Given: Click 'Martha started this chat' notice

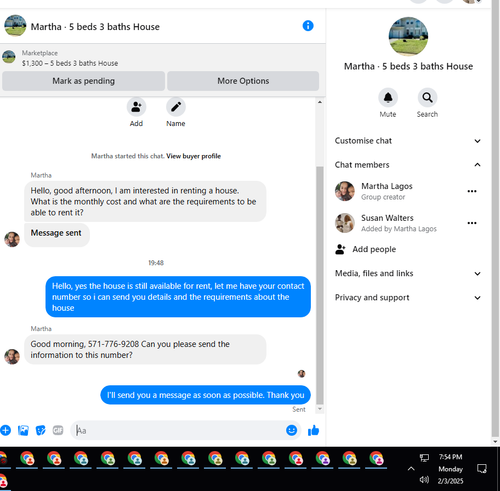Looking at the screenshot, I should 128,156.
